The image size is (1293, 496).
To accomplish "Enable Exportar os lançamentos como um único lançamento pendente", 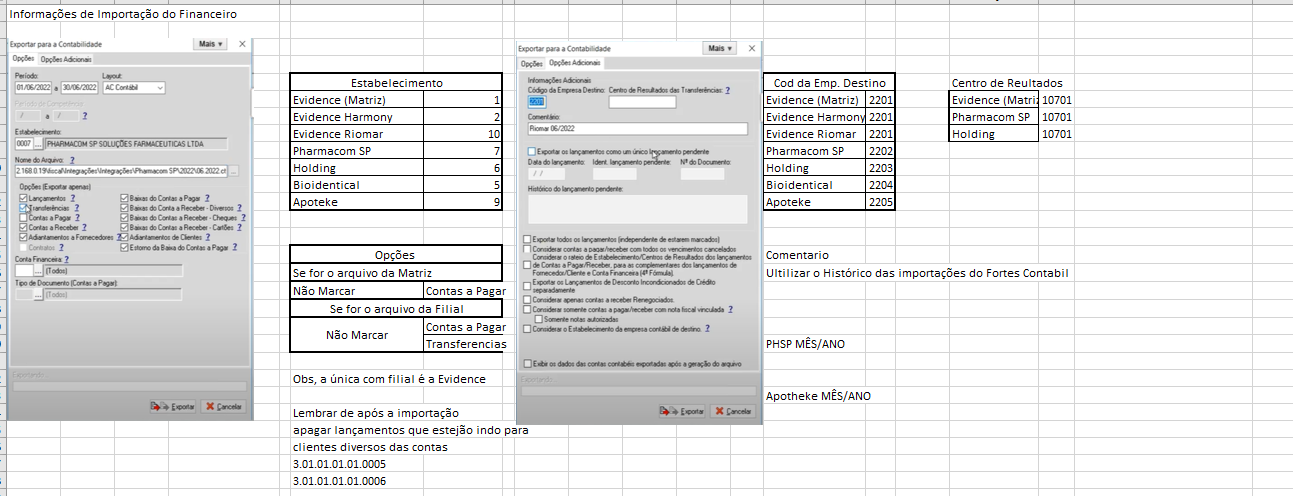I will click(x=531, y=151).
